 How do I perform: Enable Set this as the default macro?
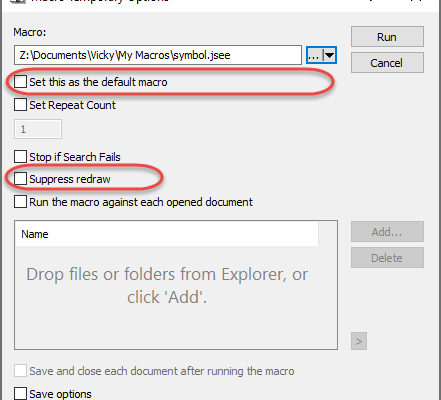(20, 82)
